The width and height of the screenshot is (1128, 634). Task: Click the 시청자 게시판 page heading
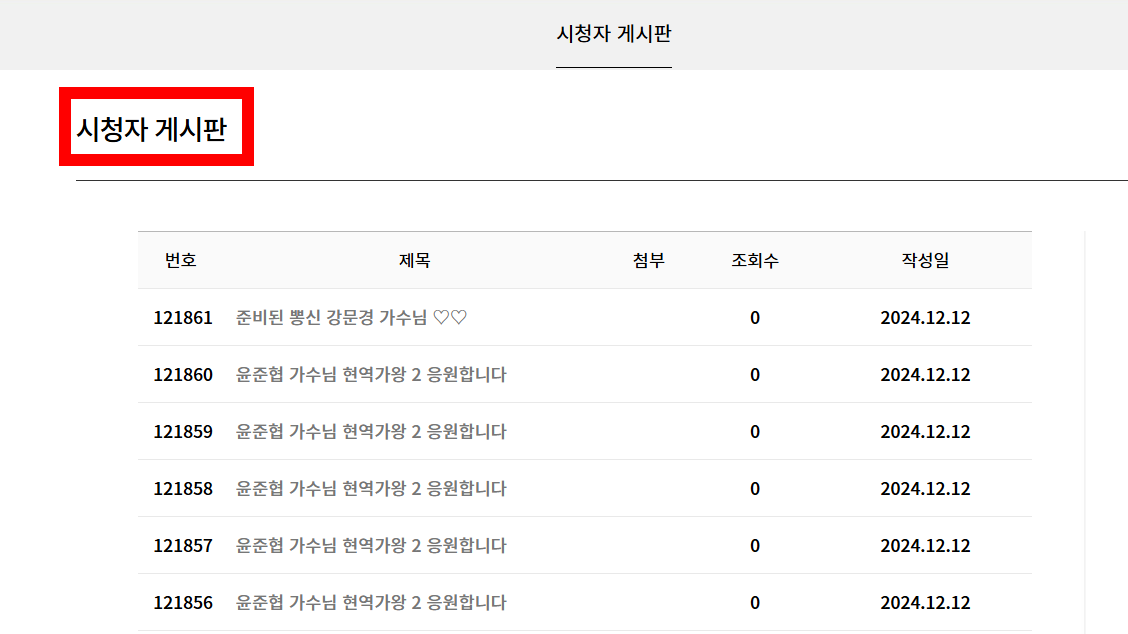point(152,129)
